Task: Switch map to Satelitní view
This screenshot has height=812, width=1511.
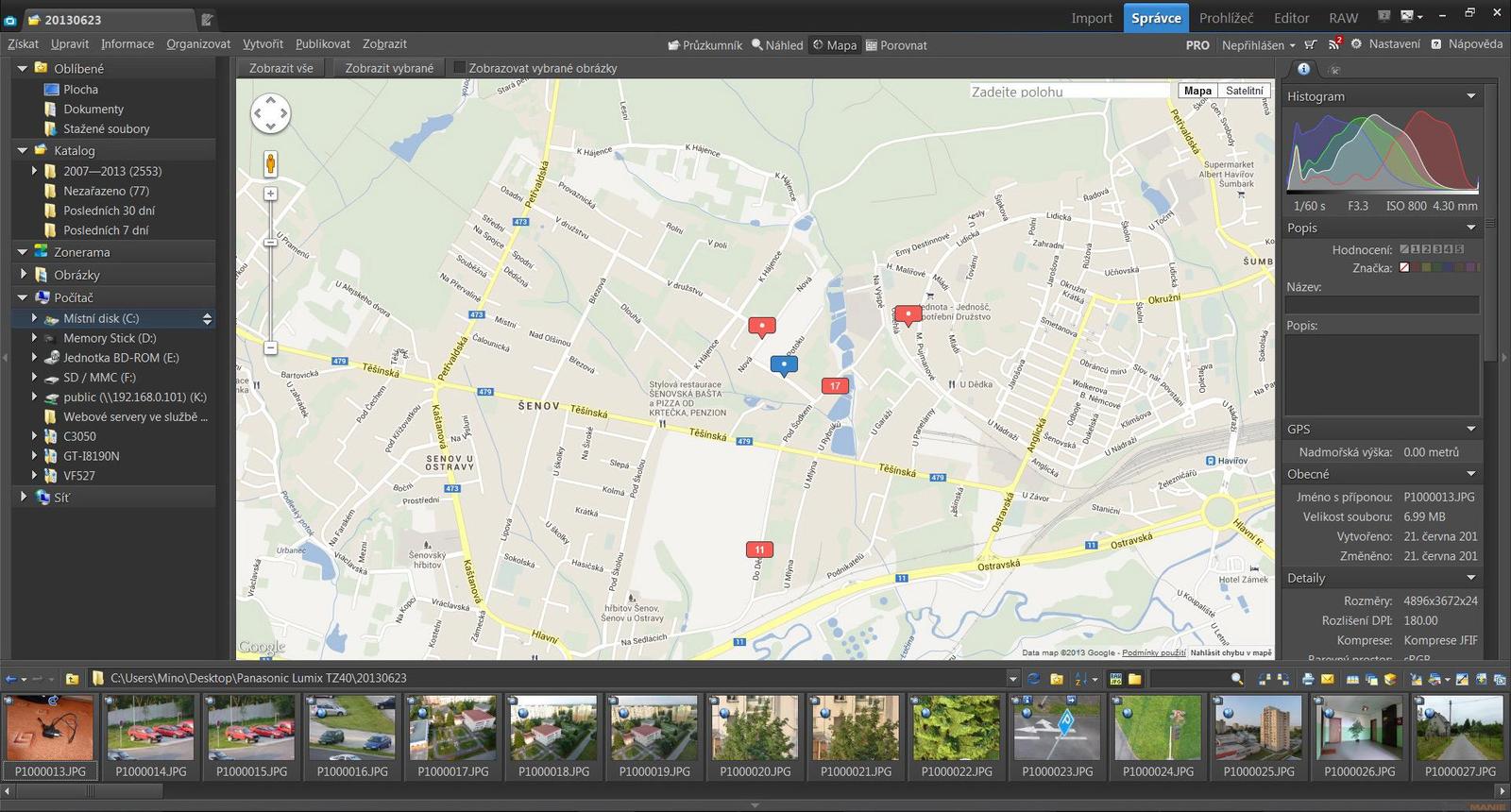Action: coord(1244,91)
